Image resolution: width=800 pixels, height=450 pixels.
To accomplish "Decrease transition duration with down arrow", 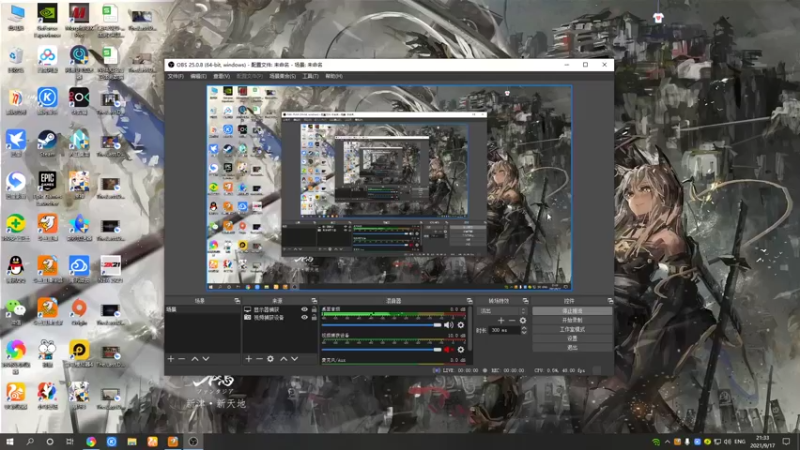I will (x=524, y=333).
